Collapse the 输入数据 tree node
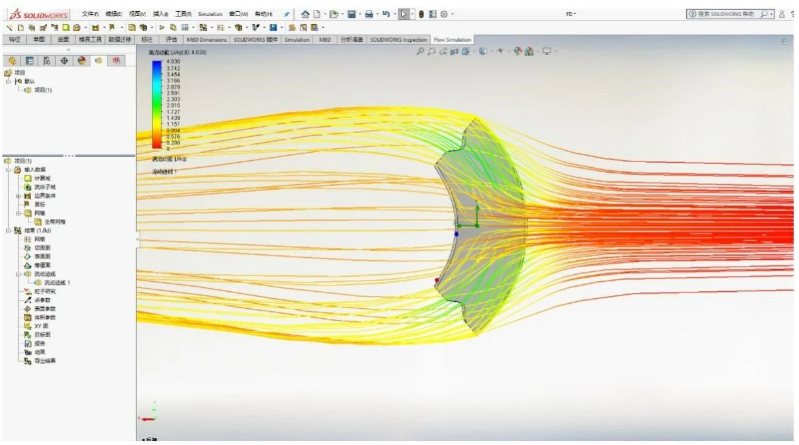 [x=8, y=170]
